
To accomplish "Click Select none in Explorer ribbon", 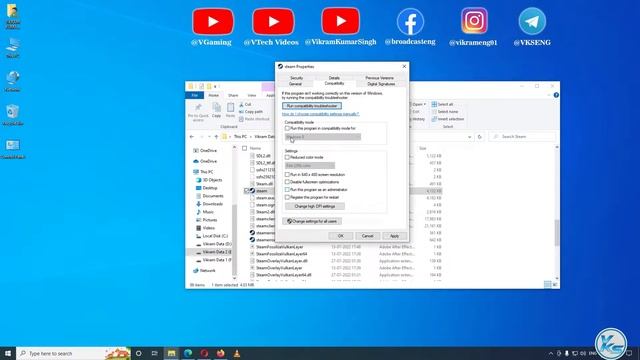I will [445, 111].
